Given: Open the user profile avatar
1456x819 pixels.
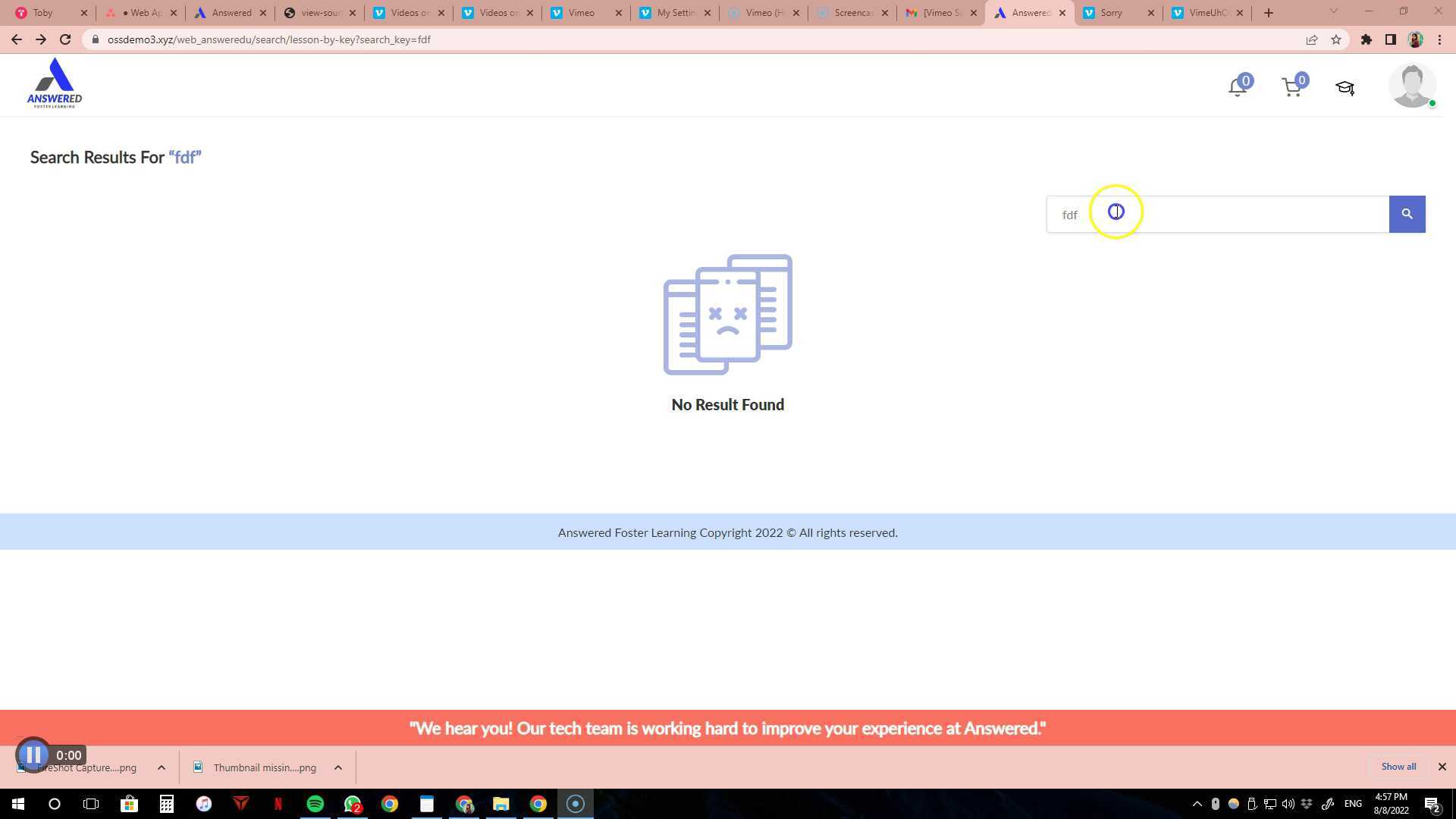Looking at the screenshot, I should (x=1411, y=86).
